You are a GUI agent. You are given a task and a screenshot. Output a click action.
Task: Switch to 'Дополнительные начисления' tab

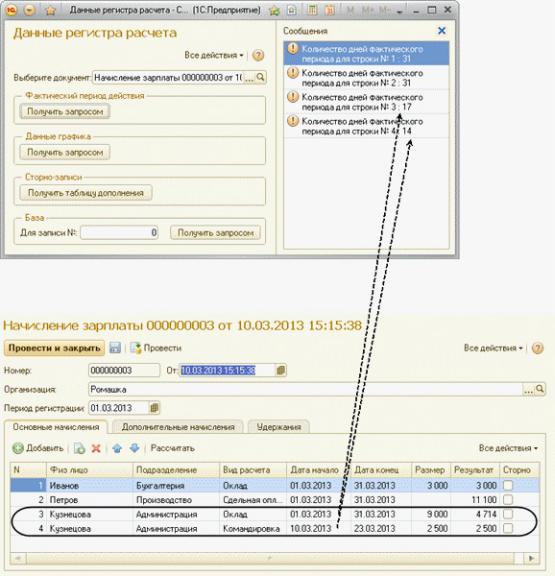(178, 427)
